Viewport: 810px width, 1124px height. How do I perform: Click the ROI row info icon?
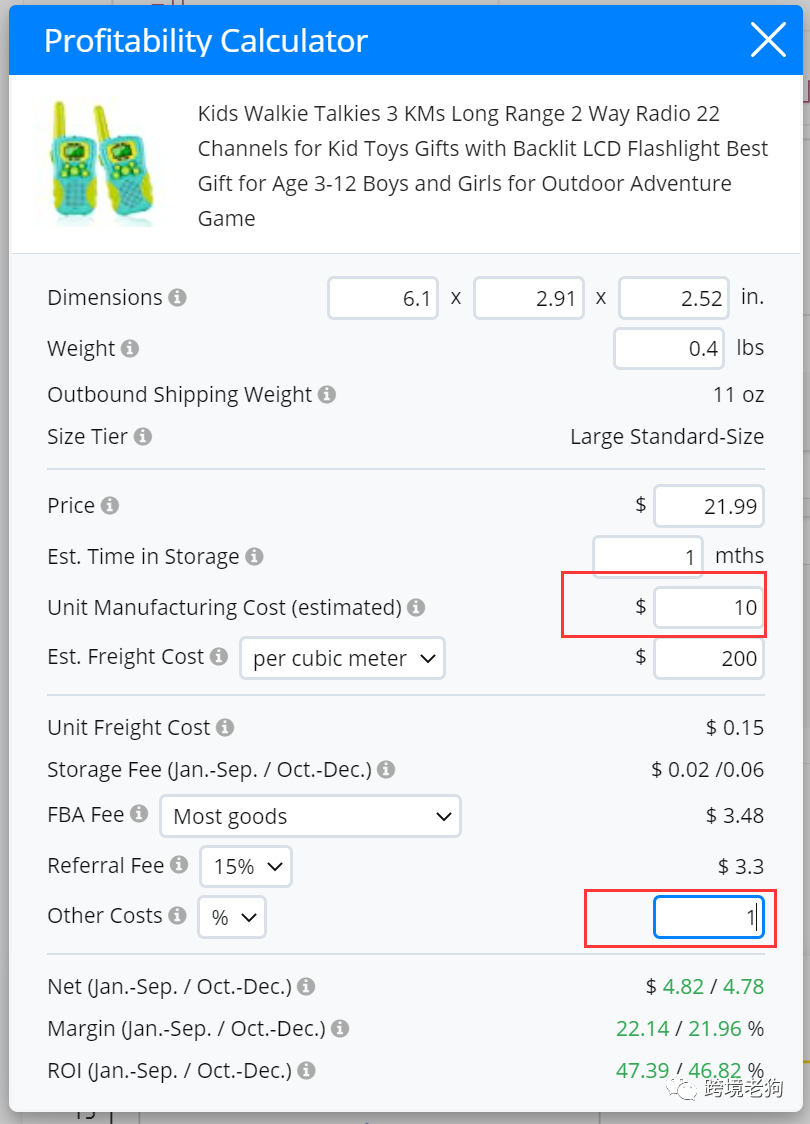(306, 1071)
